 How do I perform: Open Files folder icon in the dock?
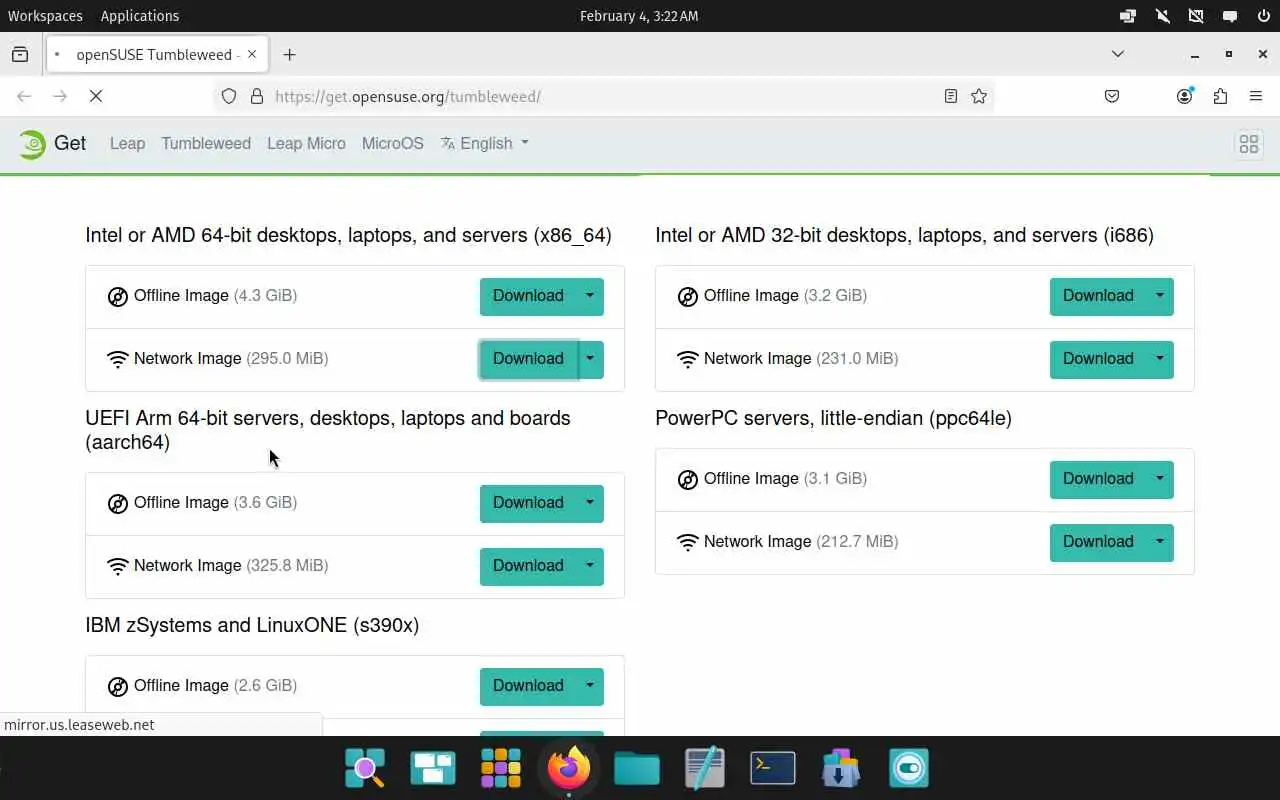coord(637,768)
